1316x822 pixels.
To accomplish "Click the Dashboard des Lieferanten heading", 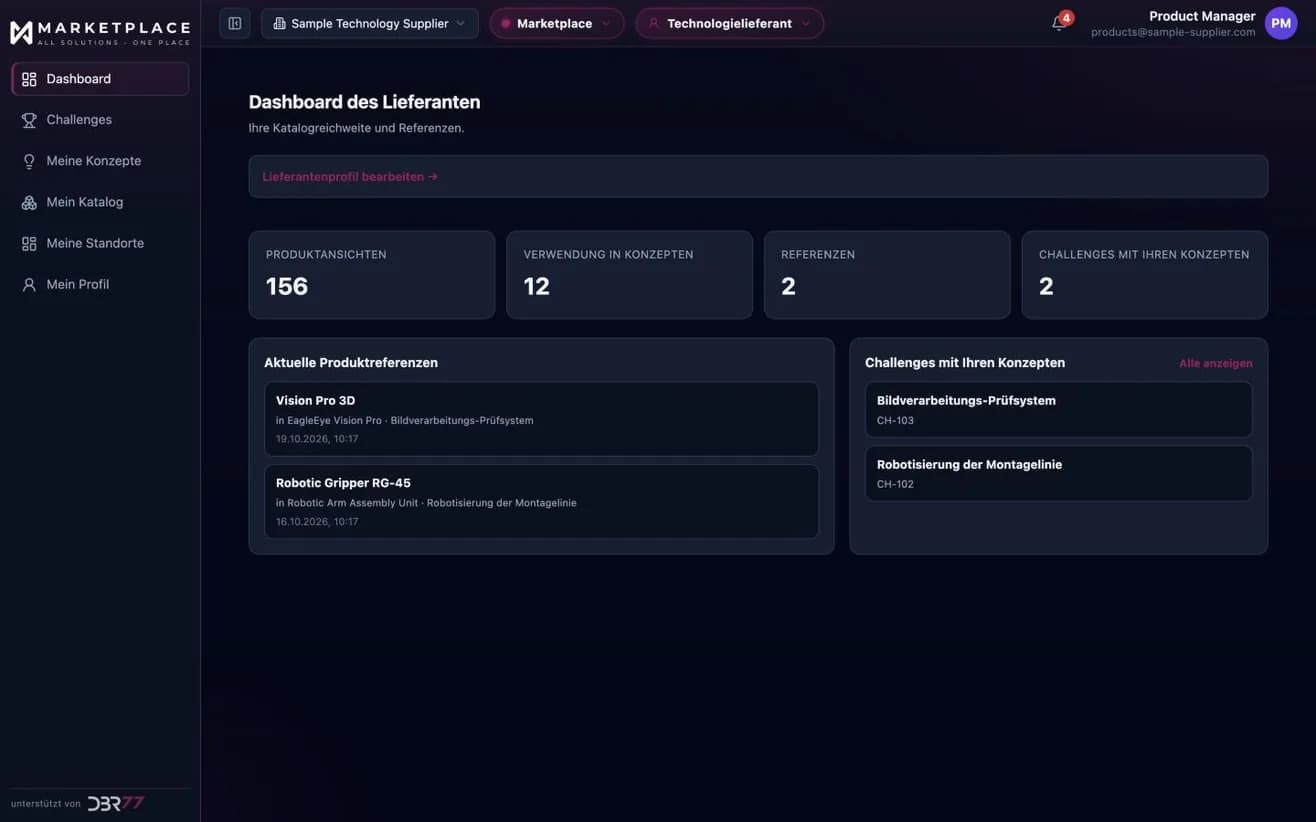I will [364, 102].
